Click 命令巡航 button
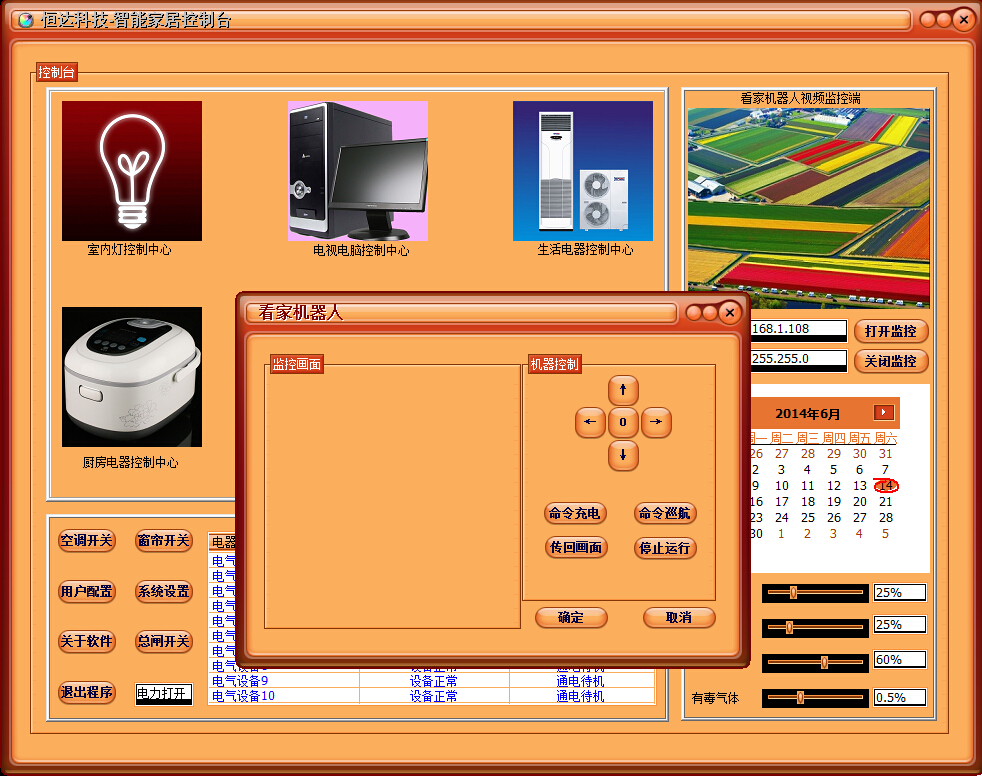 point(664,514)
